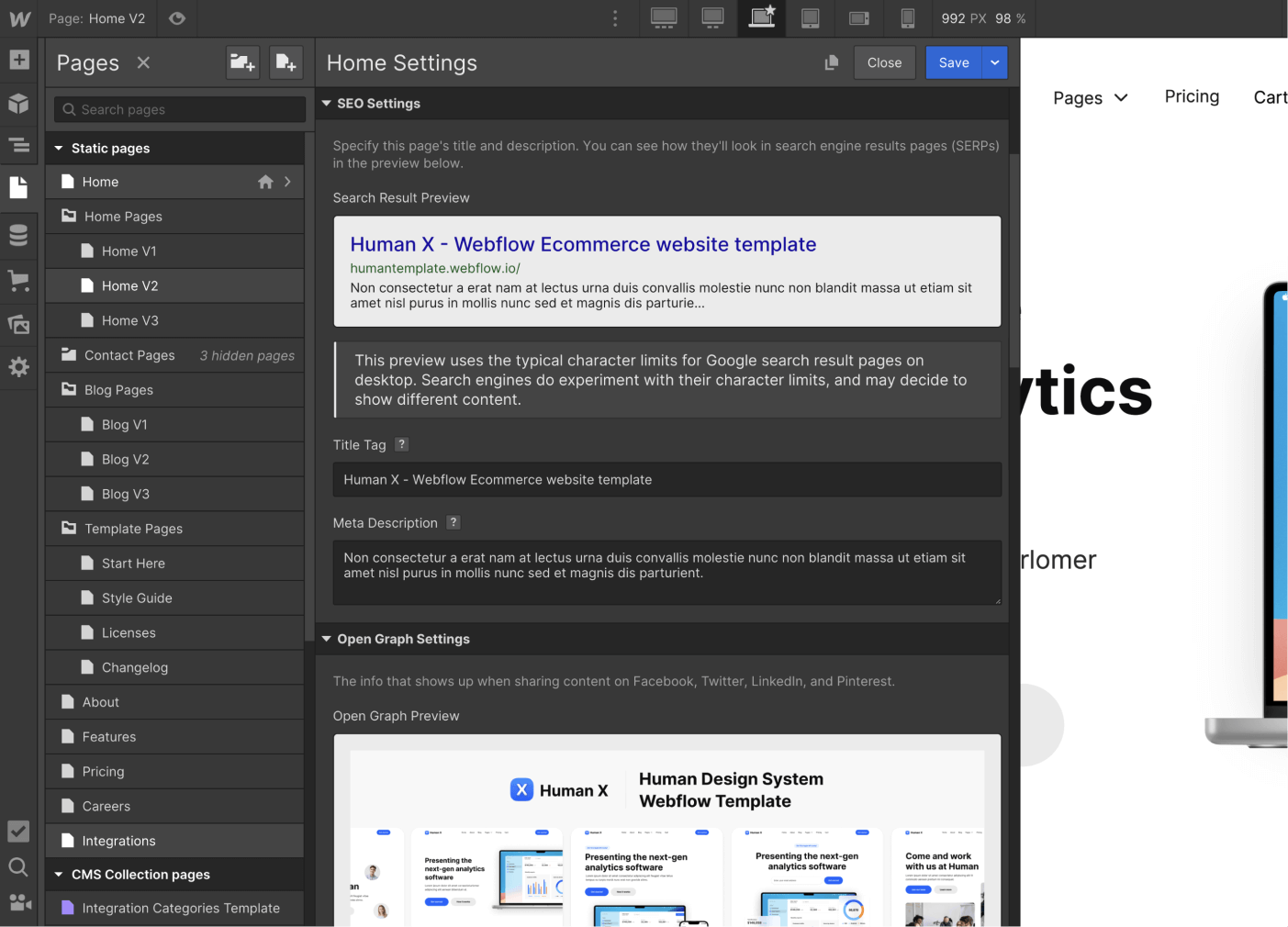Viewport: 1288px width, 927px height.
Task: Enable desktop large breakpoint view
Action: coord(712,18)
